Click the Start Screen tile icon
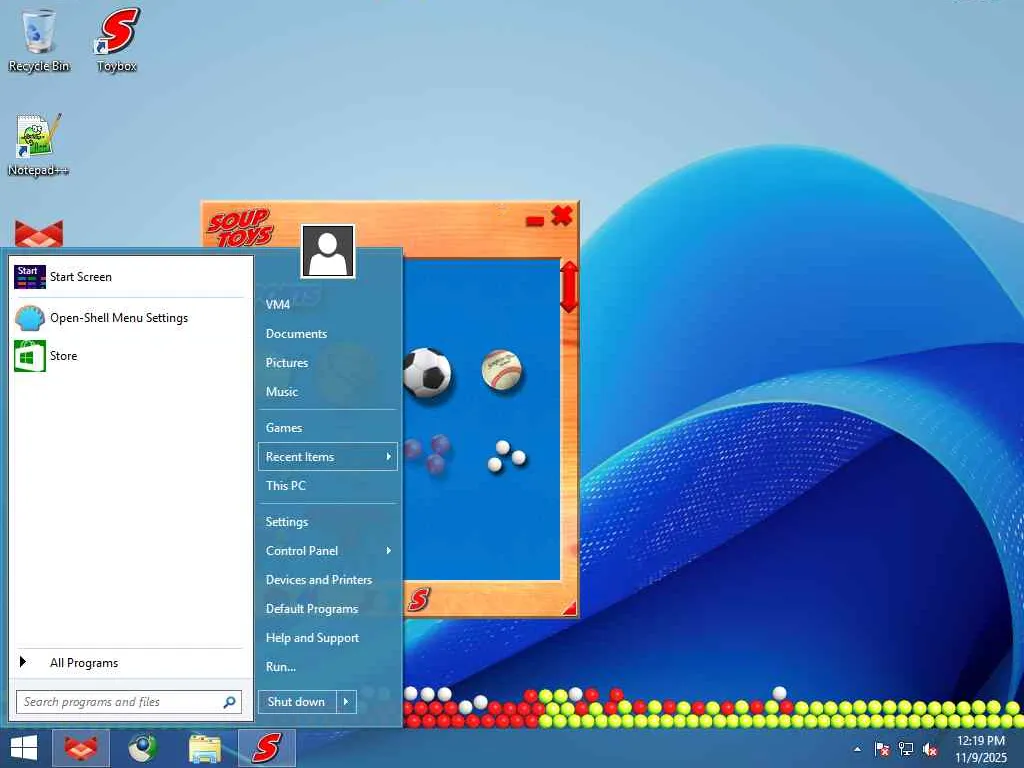Viewport: 1024px width, 768px height. pos(29,277)
